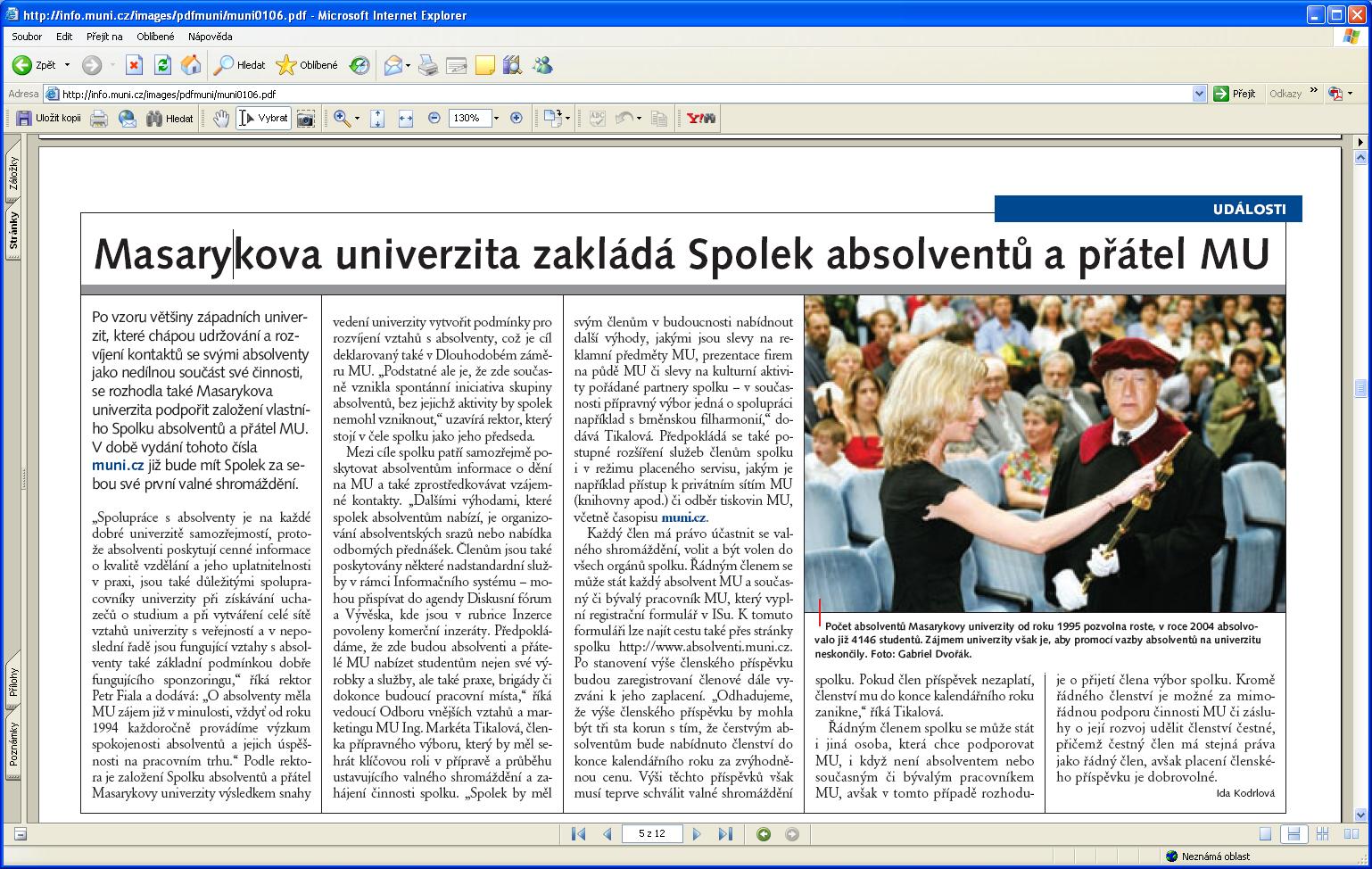The width and height of the screenshot is (1372, 869).
Task: Open Oblíbené favorites toolbar button
Action: coord(308,65)
